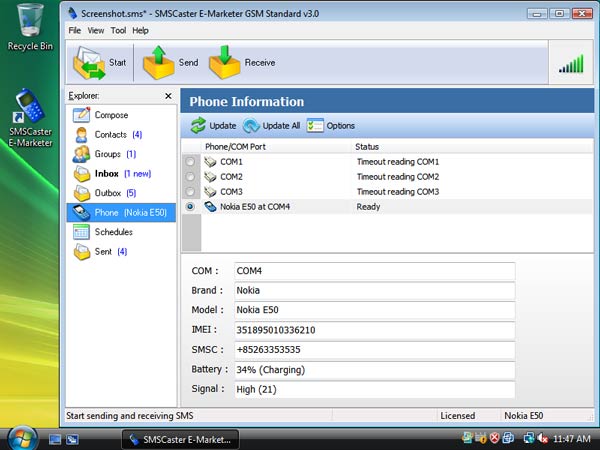Screen dimensions: 600x450
Task: Open the Tool menu
Action: click(118, 31)
